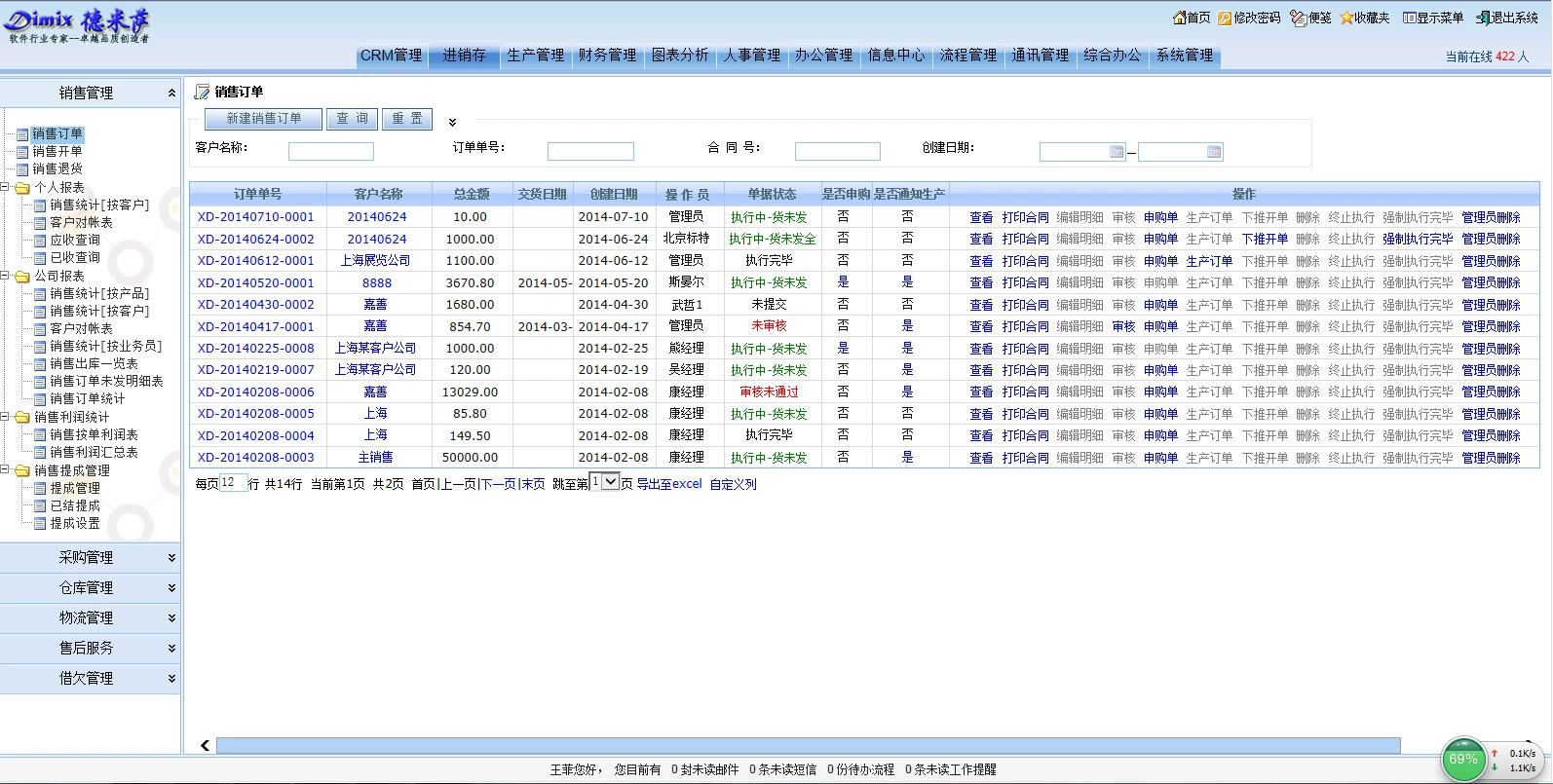1553x784 pixels.
Task: Collapse the 销售管理 sidebar section
Action: coord(171,93)
